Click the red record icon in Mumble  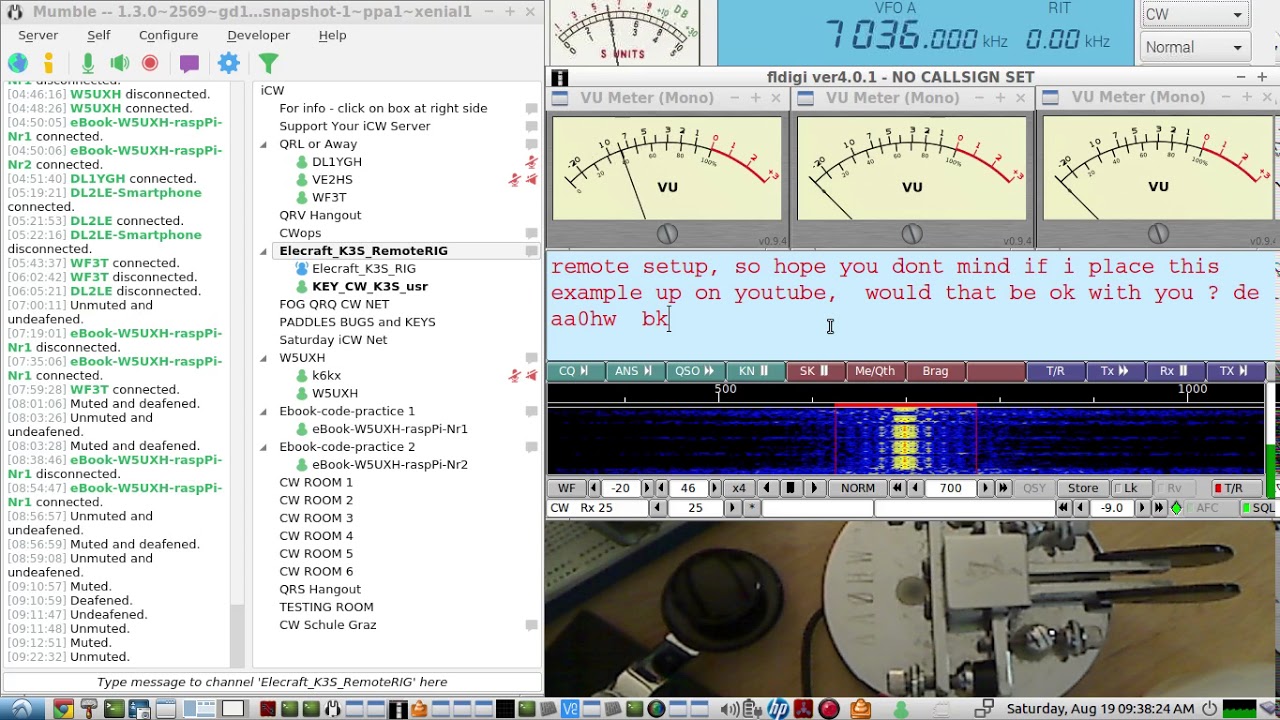(x=150, y=63)
